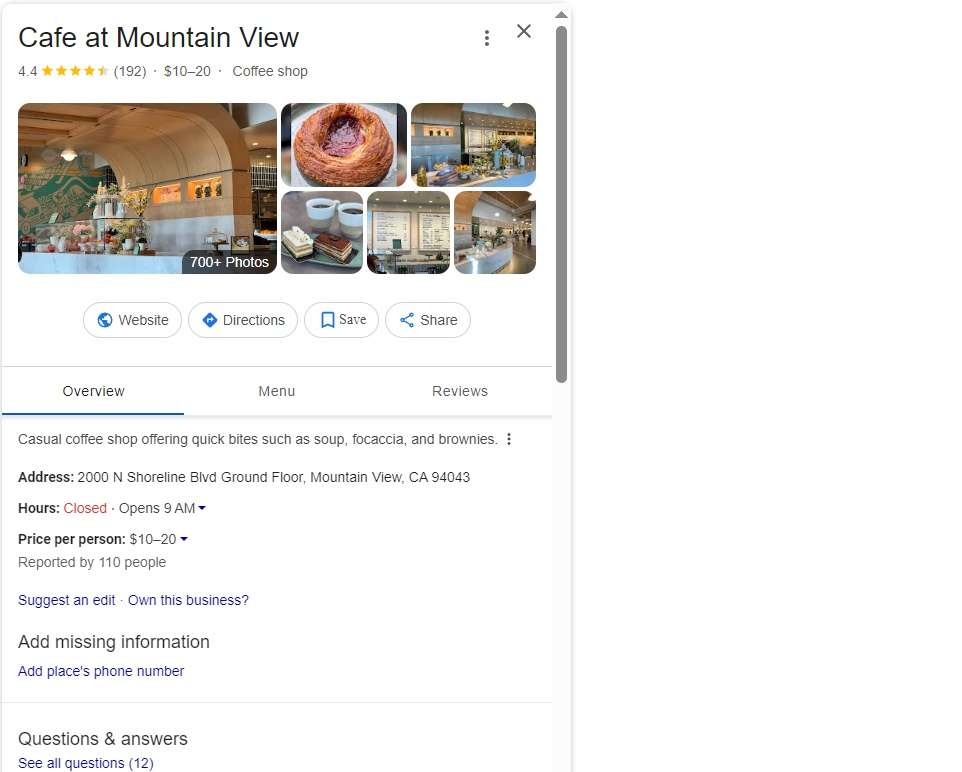Share the Cafe at Mountain View listing

point(428,320)
